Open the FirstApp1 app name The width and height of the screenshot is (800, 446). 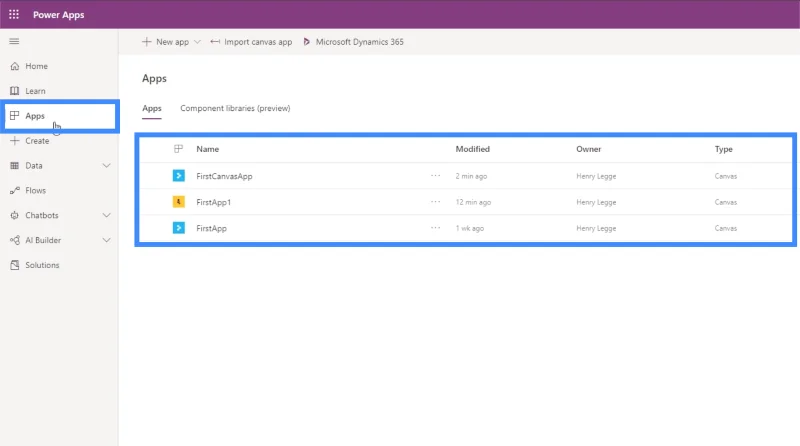click(x=213, y=202)
